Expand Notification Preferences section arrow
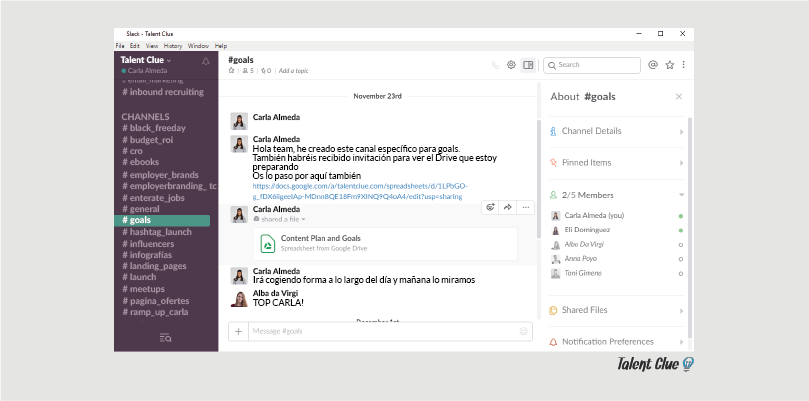Screen dimensions: 809x401 coord(682,342)
